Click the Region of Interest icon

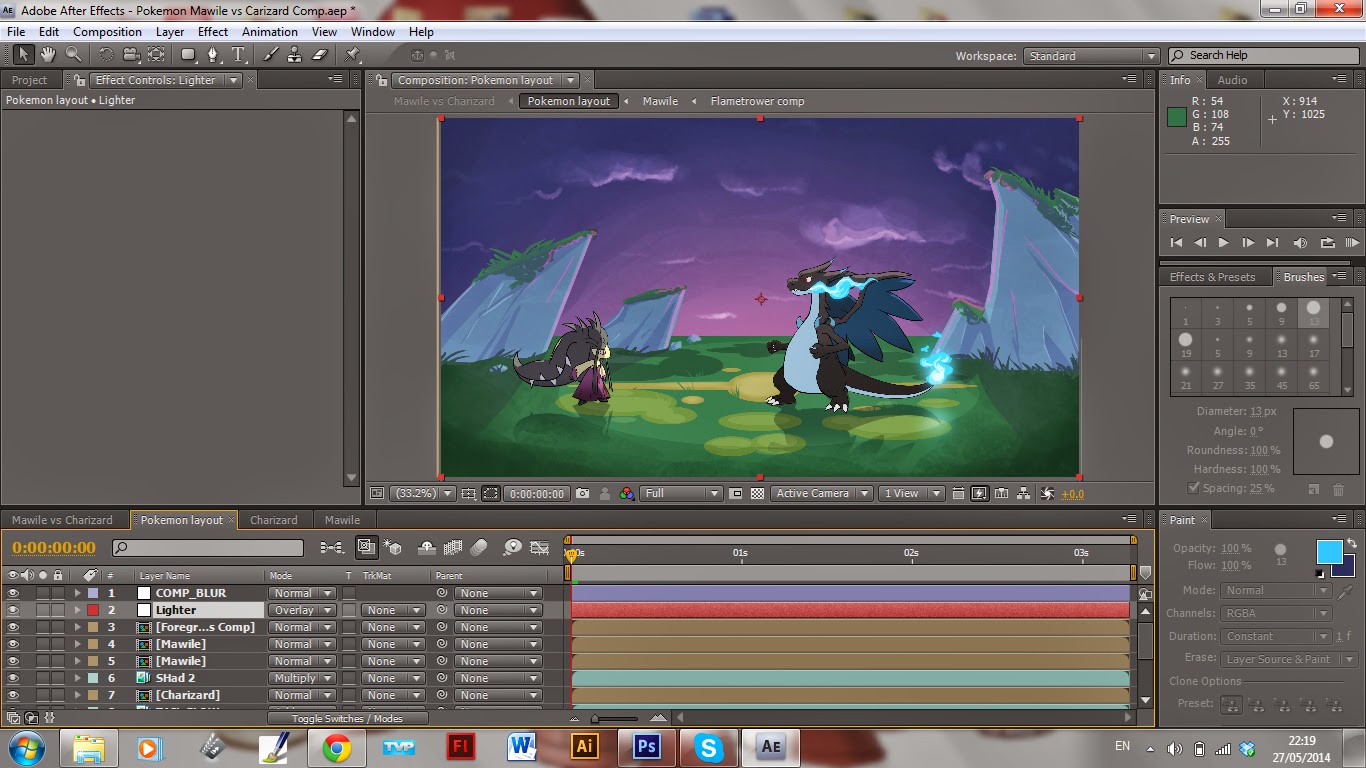coord(736,493)
